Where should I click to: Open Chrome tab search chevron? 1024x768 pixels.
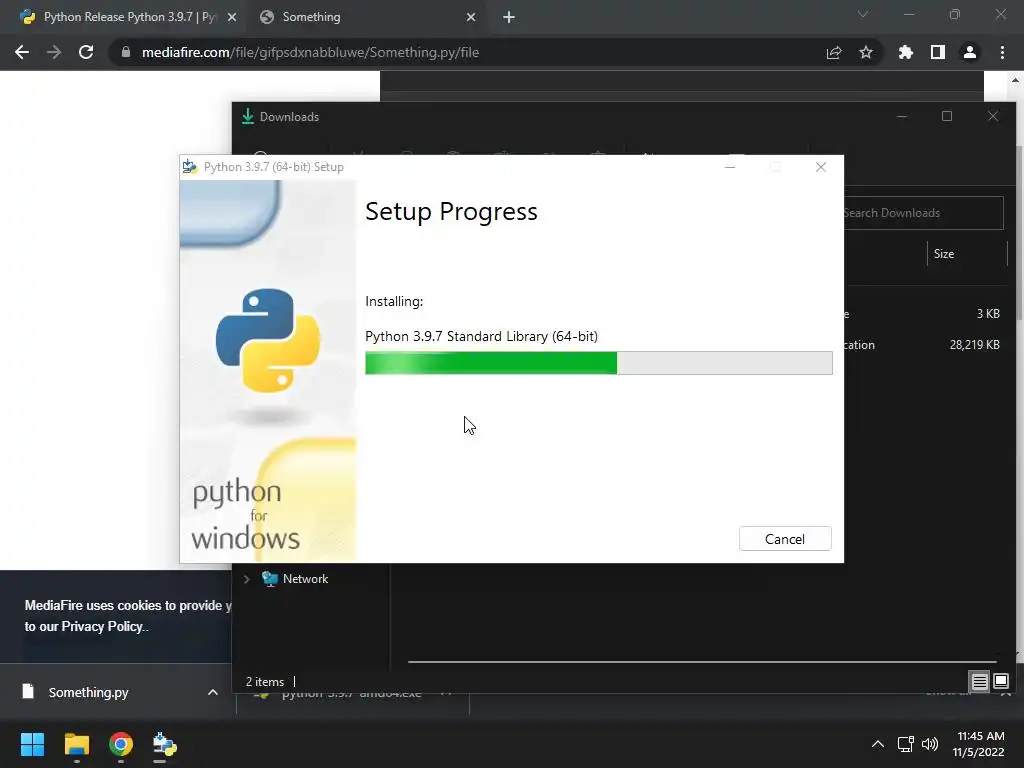click(x=863, y=14)
